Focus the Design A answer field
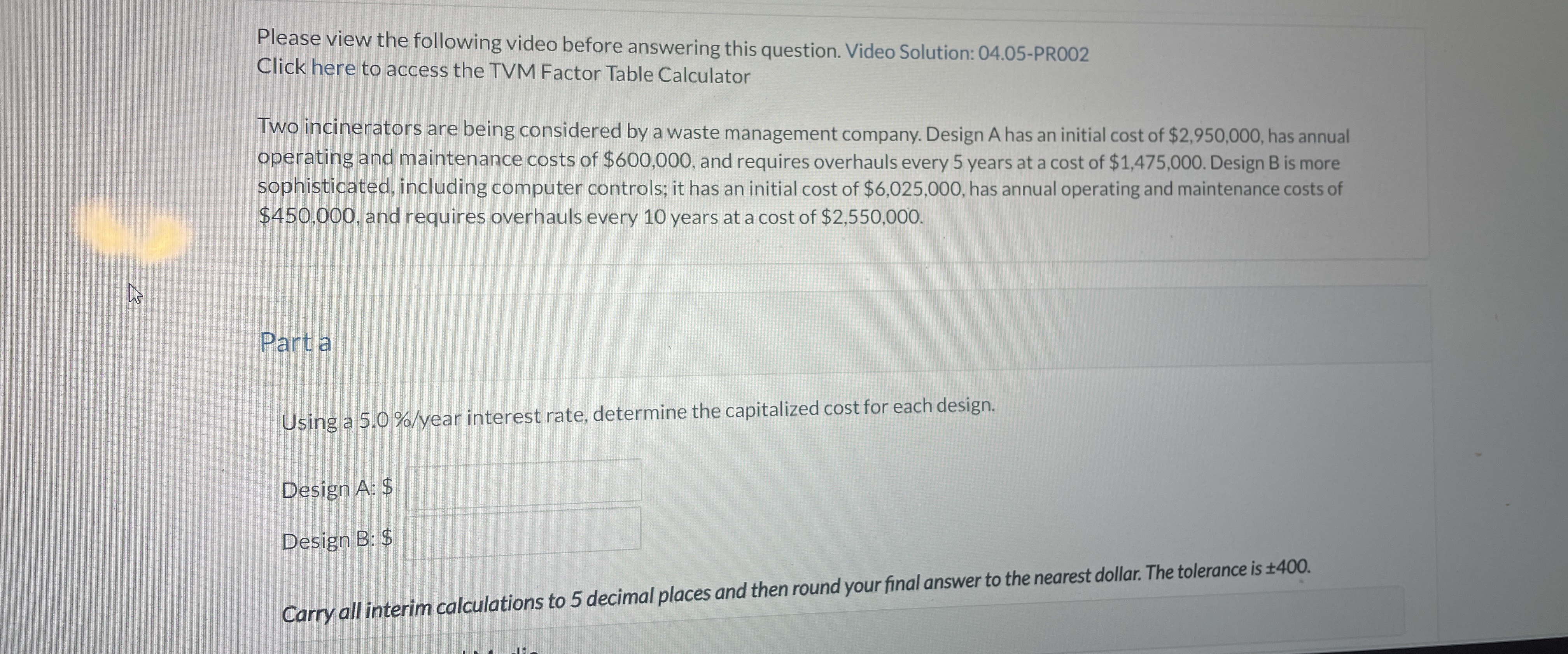Viewport: 1568px width, 654px height. click(x=523, y=484)
